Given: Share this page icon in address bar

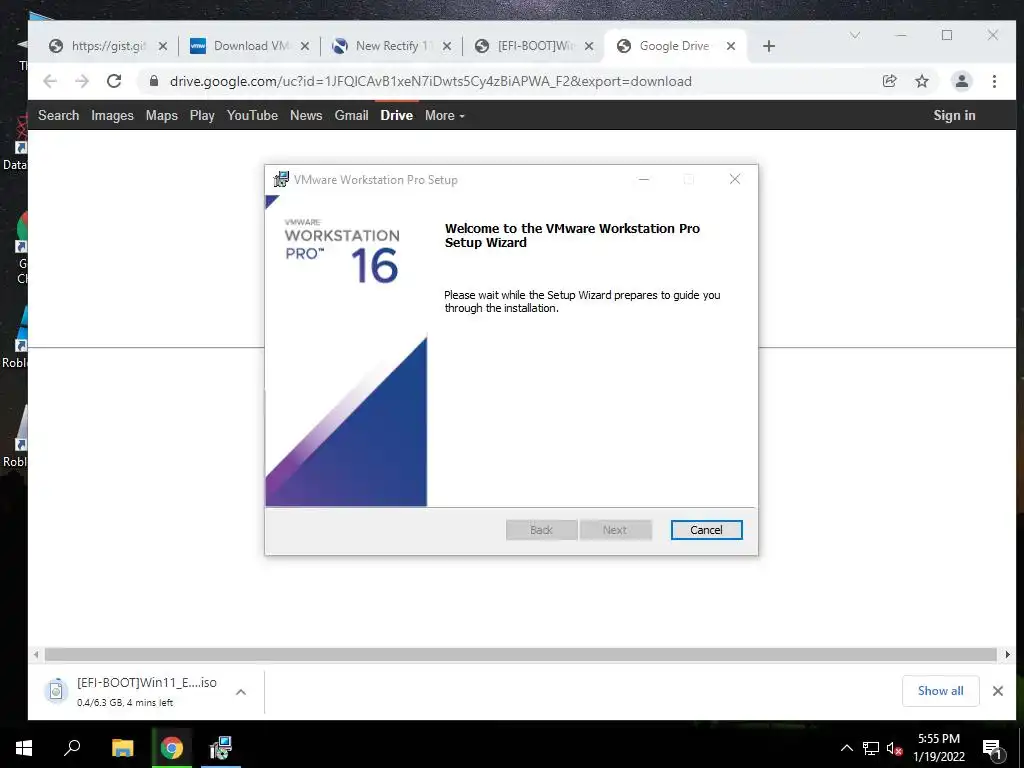Looking at the screenshot, I should 889,81.
